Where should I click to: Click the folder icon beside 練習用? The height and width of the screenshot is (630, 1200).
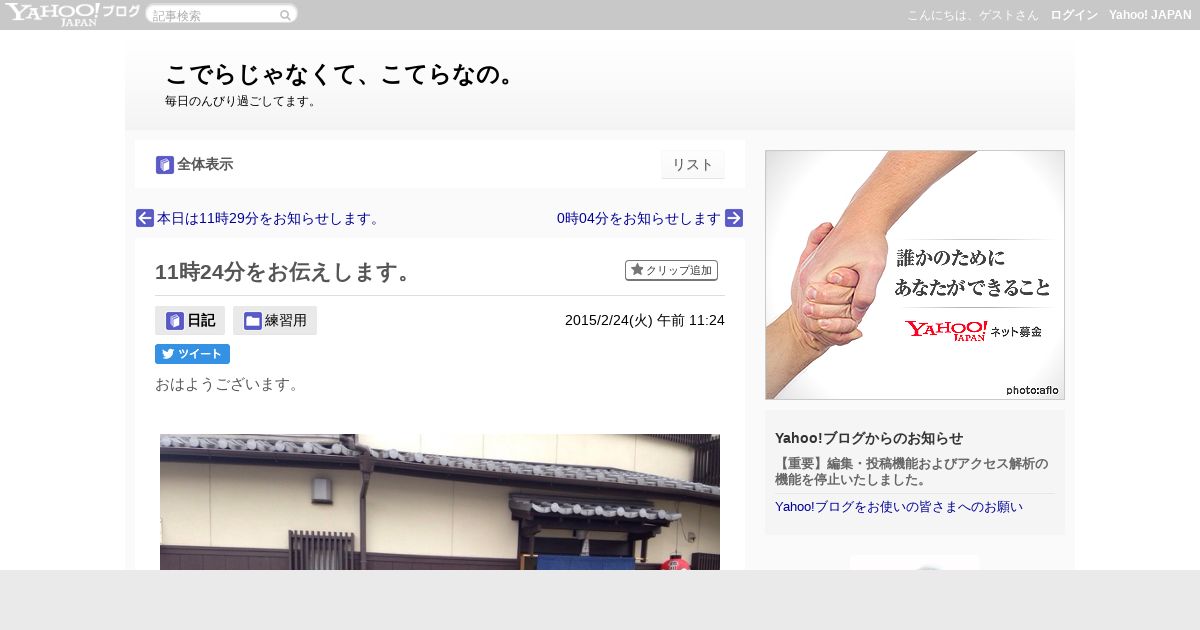tap(253, 321)
